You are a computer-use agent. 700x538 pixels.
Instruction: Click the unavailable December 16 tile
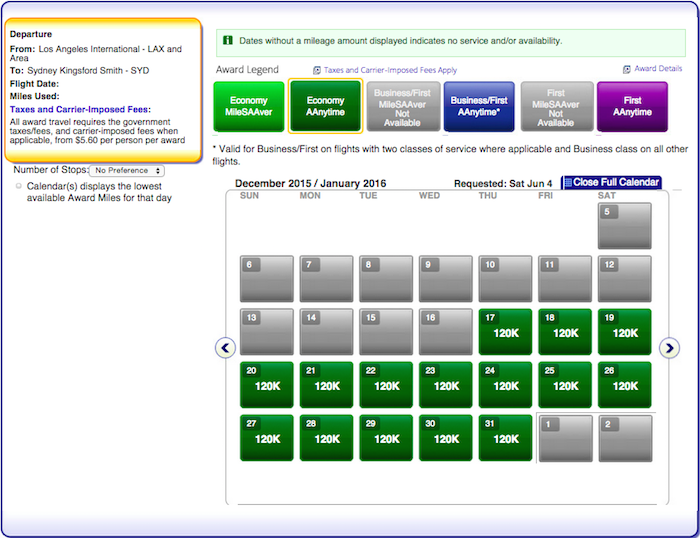coord(446,332)
